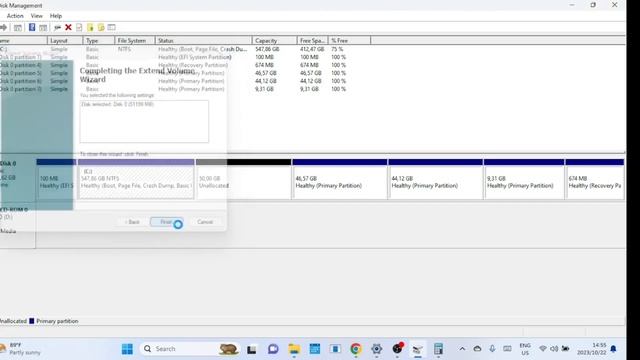Open the Windows Start menu
The height and width of the screenshot is (360, 640).
(127, 349)
